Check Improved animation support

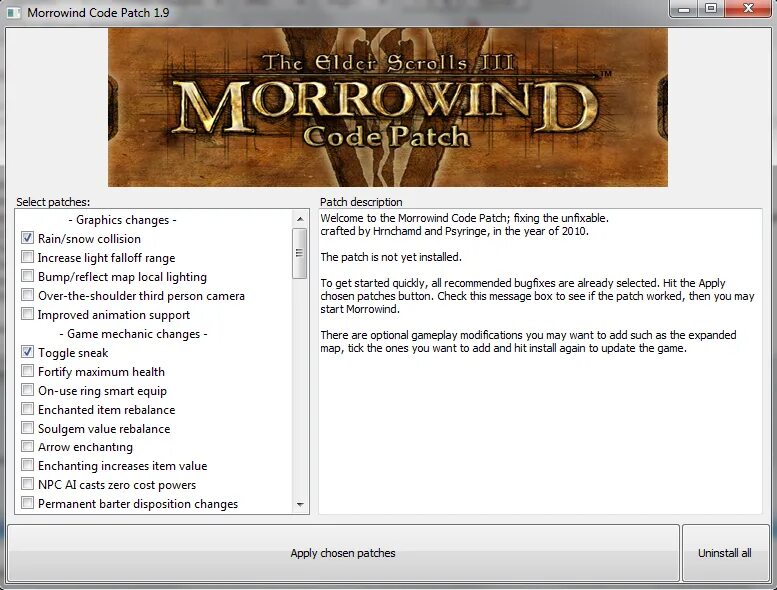tap(27, 314)
